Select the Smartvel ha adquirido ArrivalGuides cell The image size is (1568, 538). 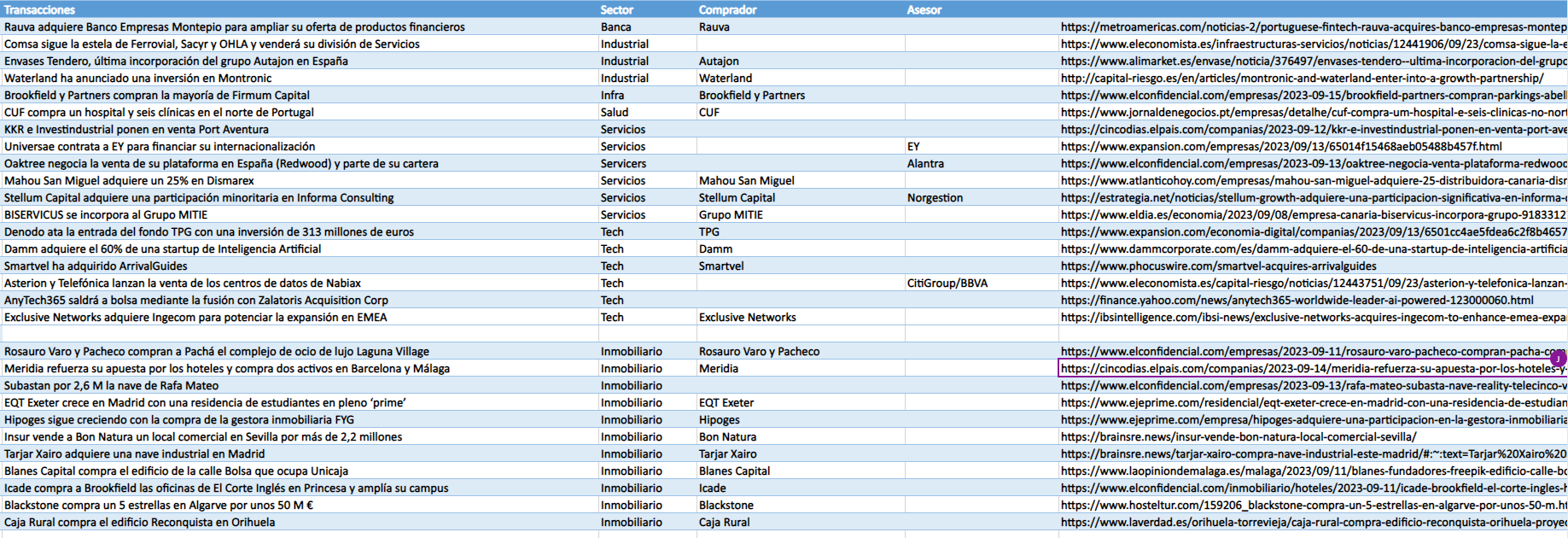299,266
